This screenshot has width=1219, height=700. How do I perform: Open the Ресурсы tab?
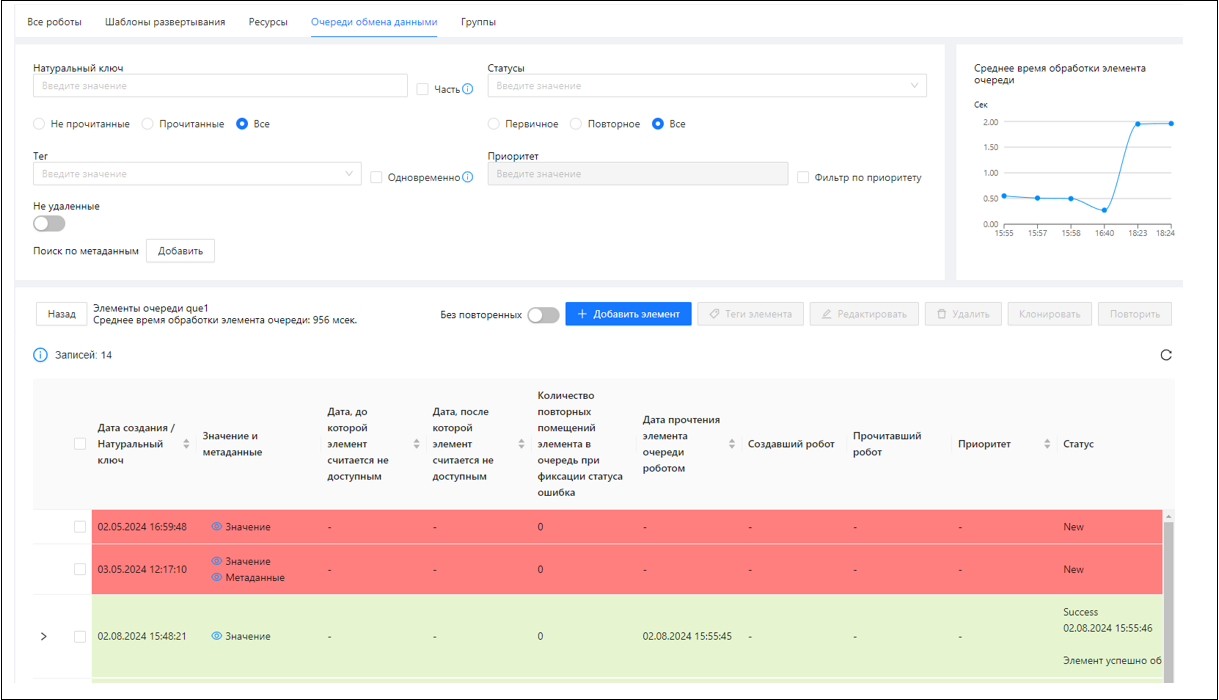pos(268,22)
